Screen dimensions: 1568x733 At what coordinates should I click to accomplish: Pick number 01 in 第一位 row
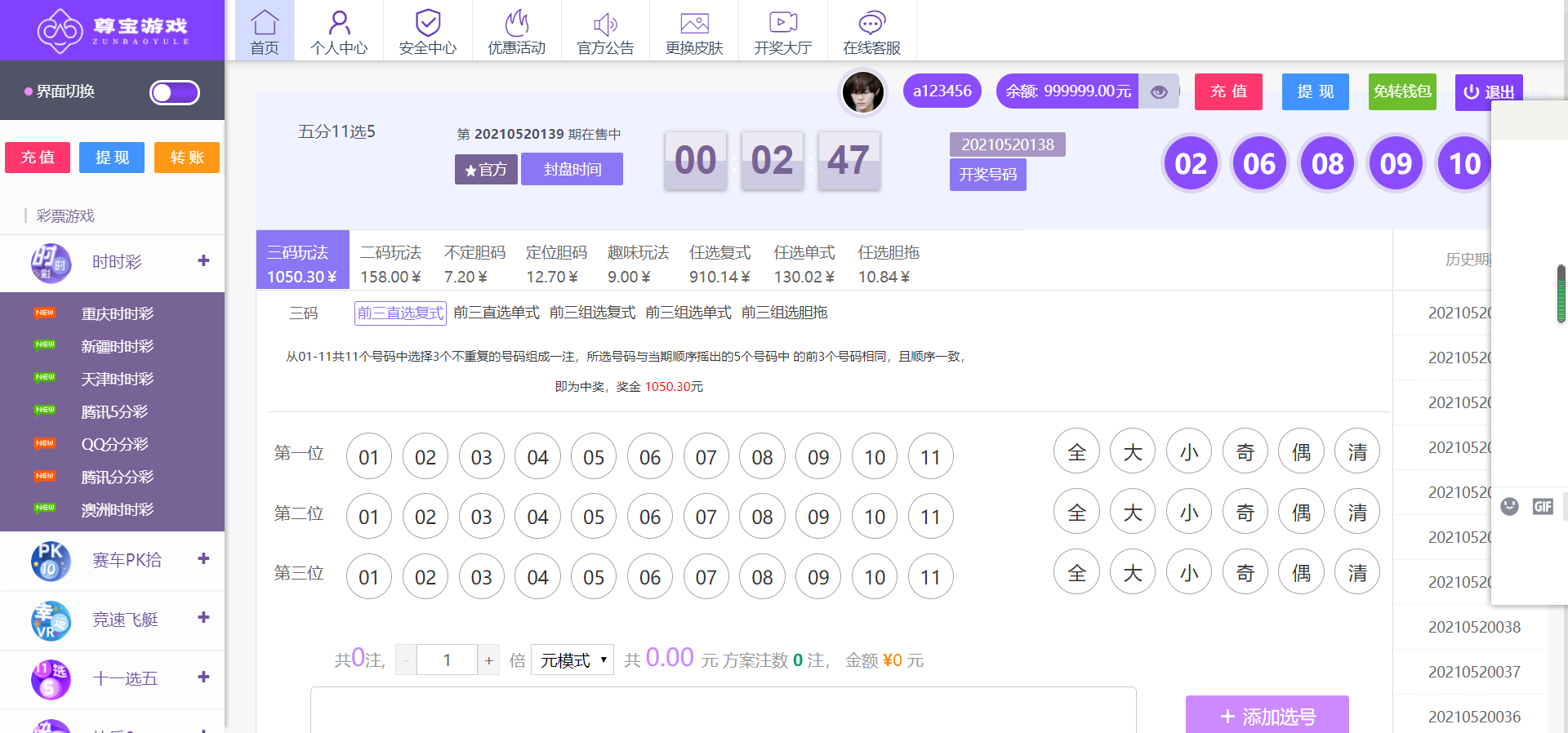369,456
